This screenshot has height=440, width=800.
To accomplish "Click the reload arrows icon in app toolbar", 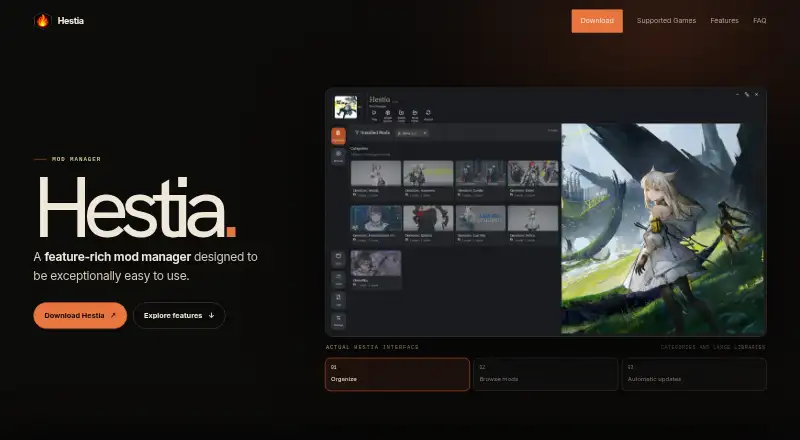I will coord(428,115).
